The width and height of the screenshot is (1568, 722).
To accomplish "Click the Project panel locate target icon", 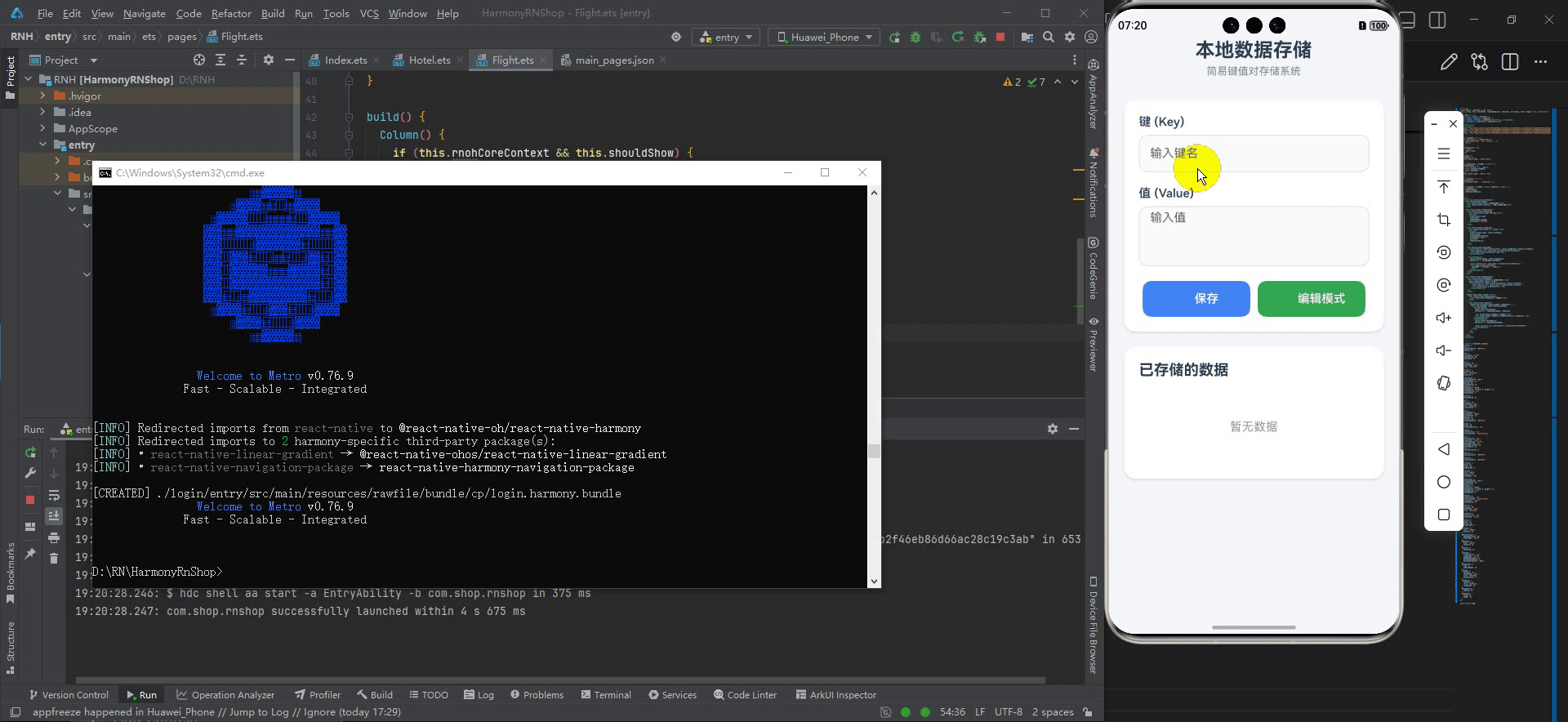I will (x=199, y=60).
